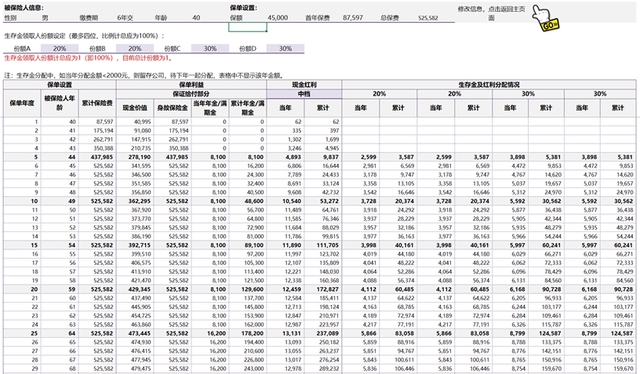Click the return to main page text
Viewport: 640px width, 374px height.
491,13
